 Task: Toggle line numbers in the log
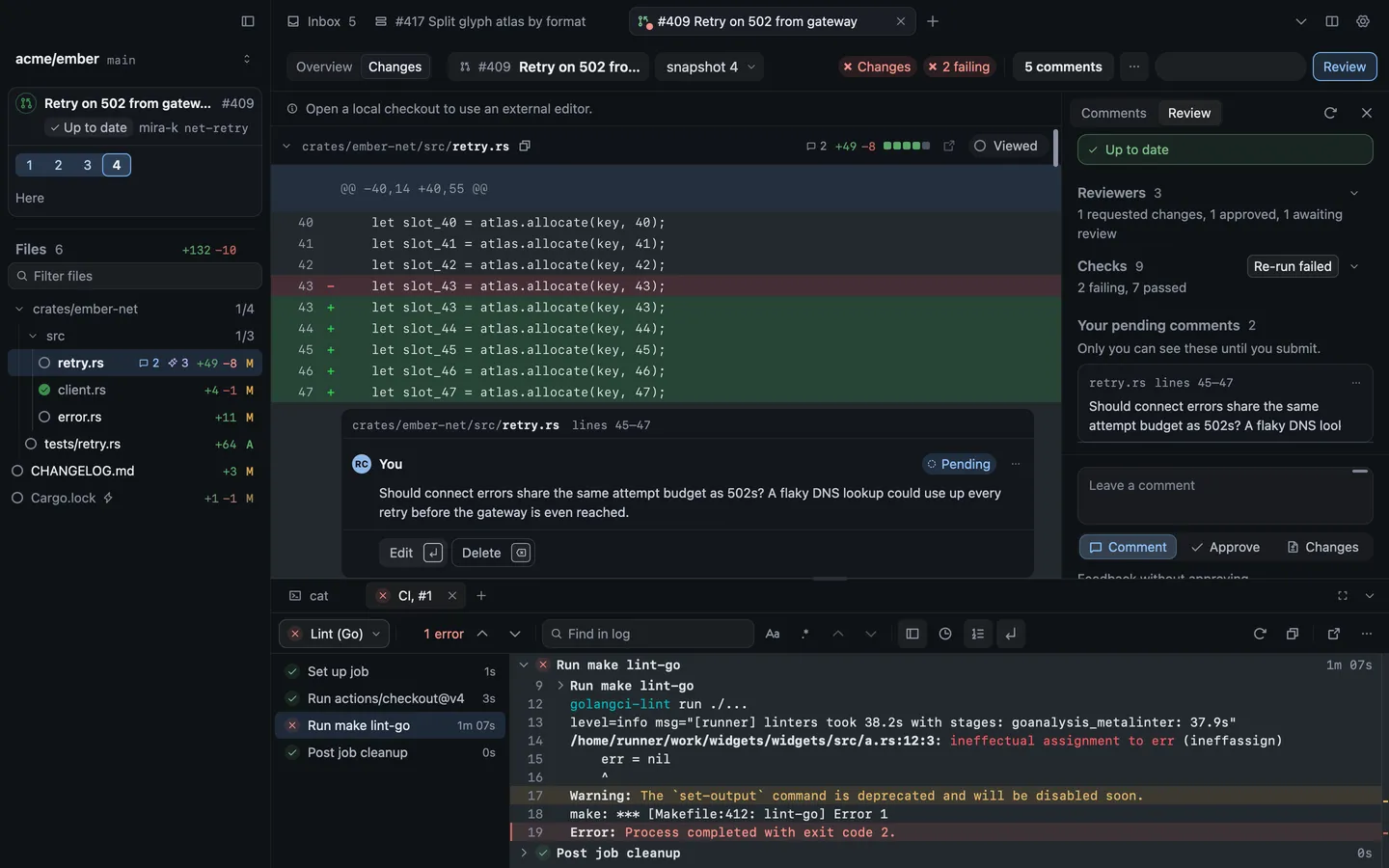(978, 634)
